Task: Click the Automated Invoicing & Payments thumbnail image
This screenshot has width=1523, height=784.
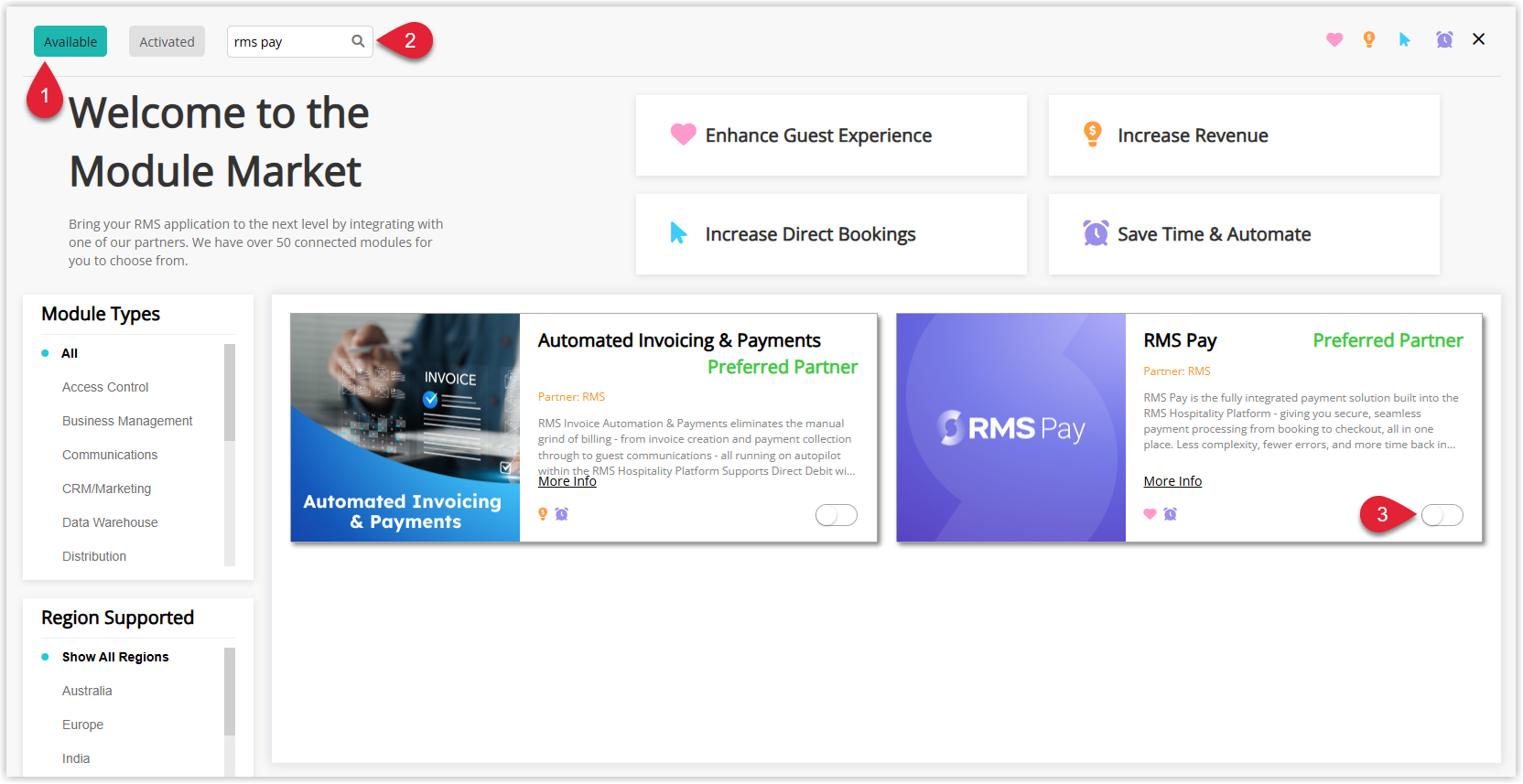Action: point(405,427)
